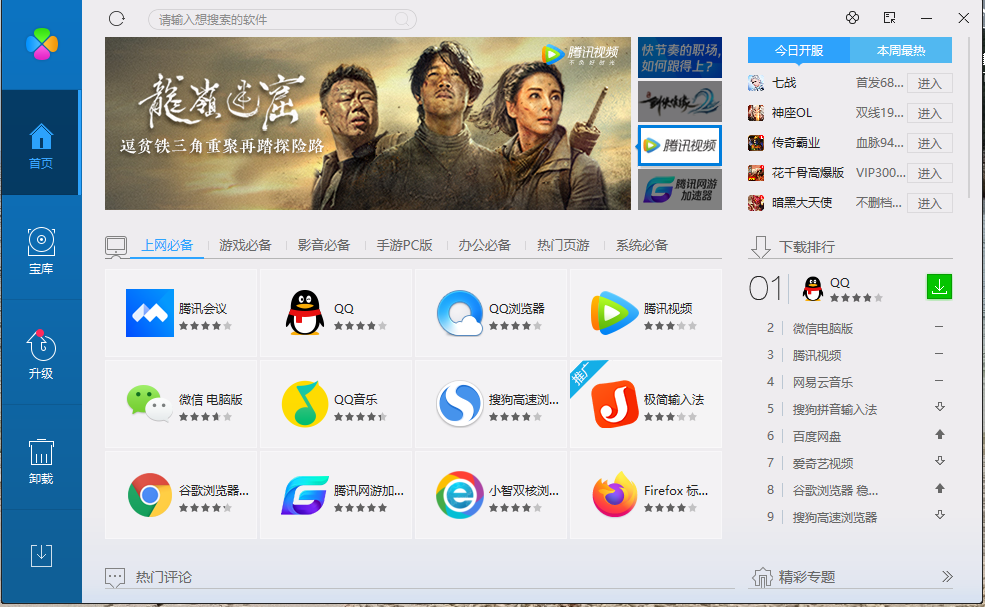985x607 pixels.
Task: Click the colorful app logo at top-left
Action: pos(41,44)
